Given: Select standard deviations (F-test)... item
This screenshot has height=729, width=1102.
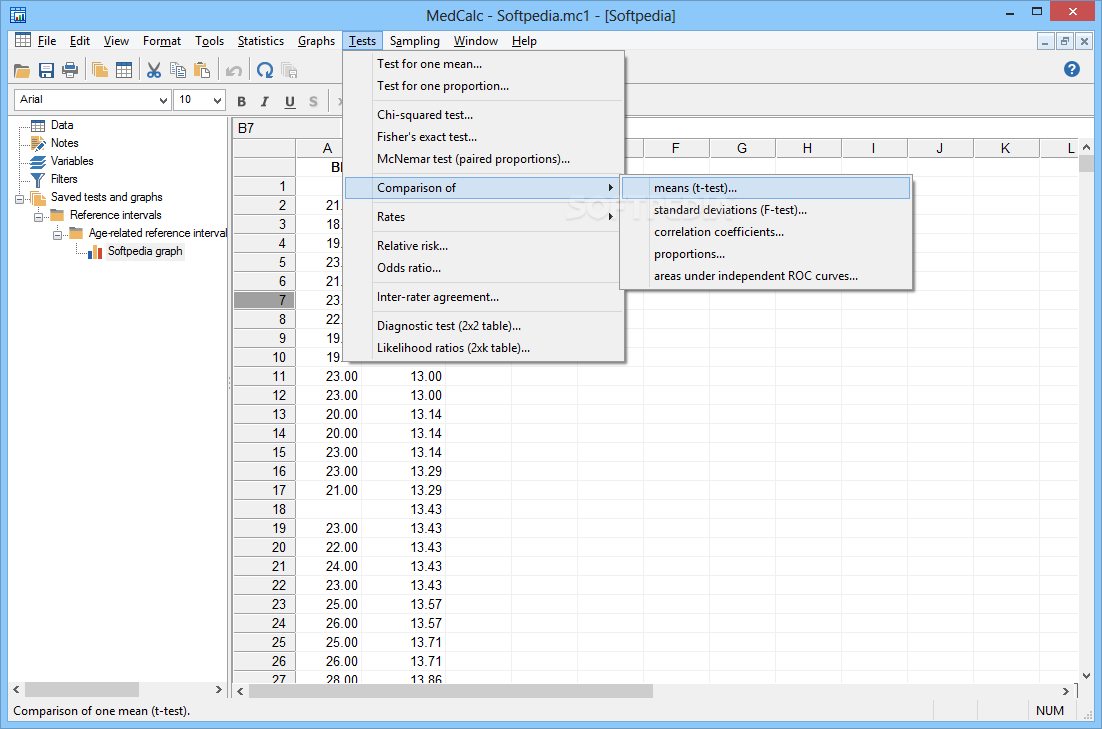Looking at the screenshot, I should point(766,210).
